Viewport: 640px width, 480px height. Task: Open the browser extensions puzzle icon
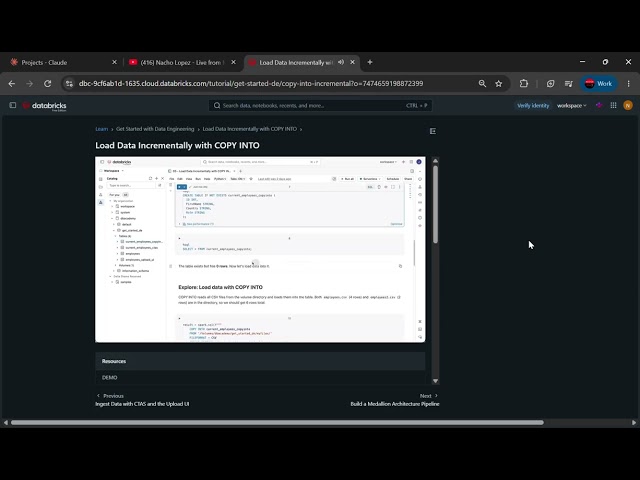pyautogui.click(x=524, y=84)
